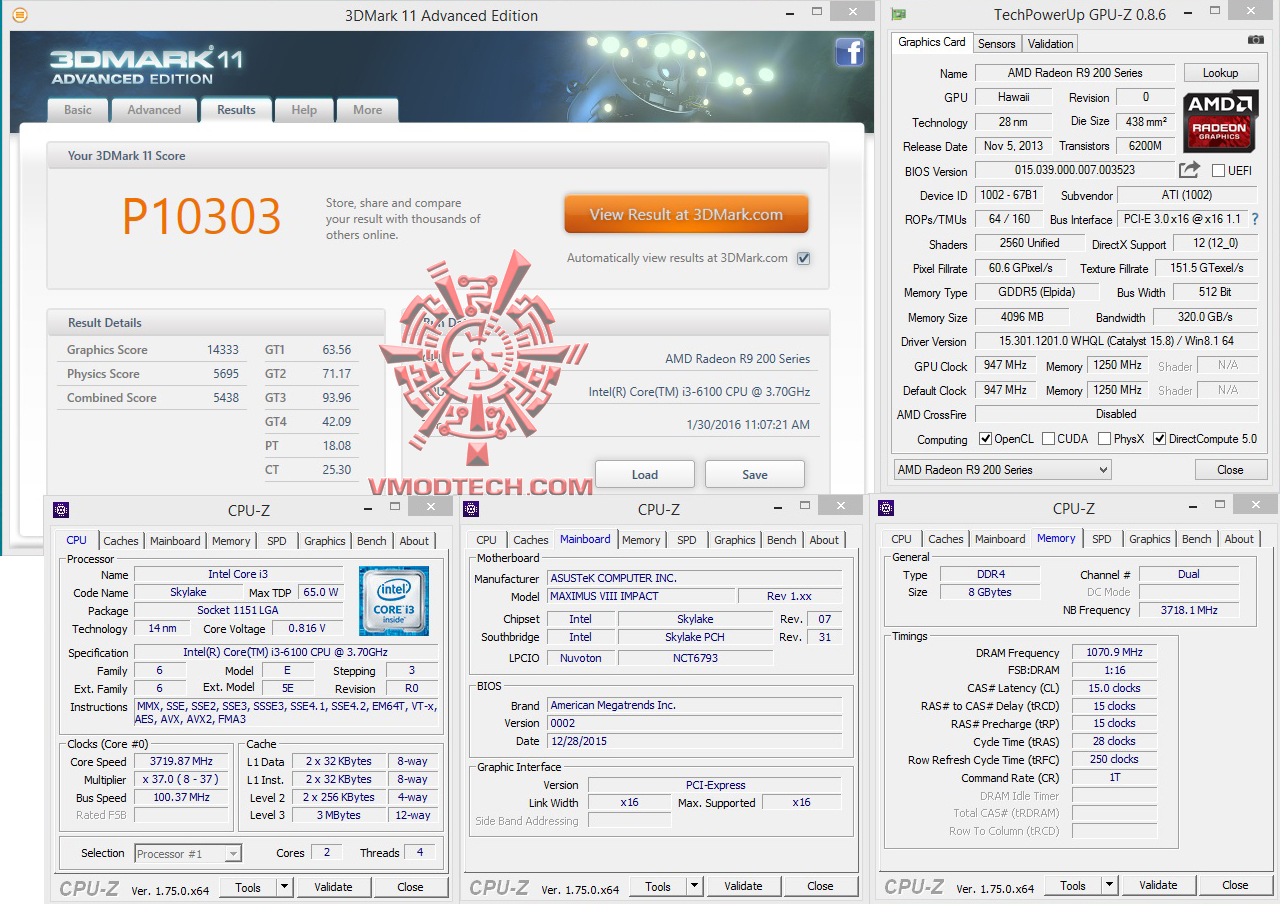Image resolution: width=1280 pixels, height=904 pixels.
Task: Click the Physics Score value 5695
Action: [226, 374]
